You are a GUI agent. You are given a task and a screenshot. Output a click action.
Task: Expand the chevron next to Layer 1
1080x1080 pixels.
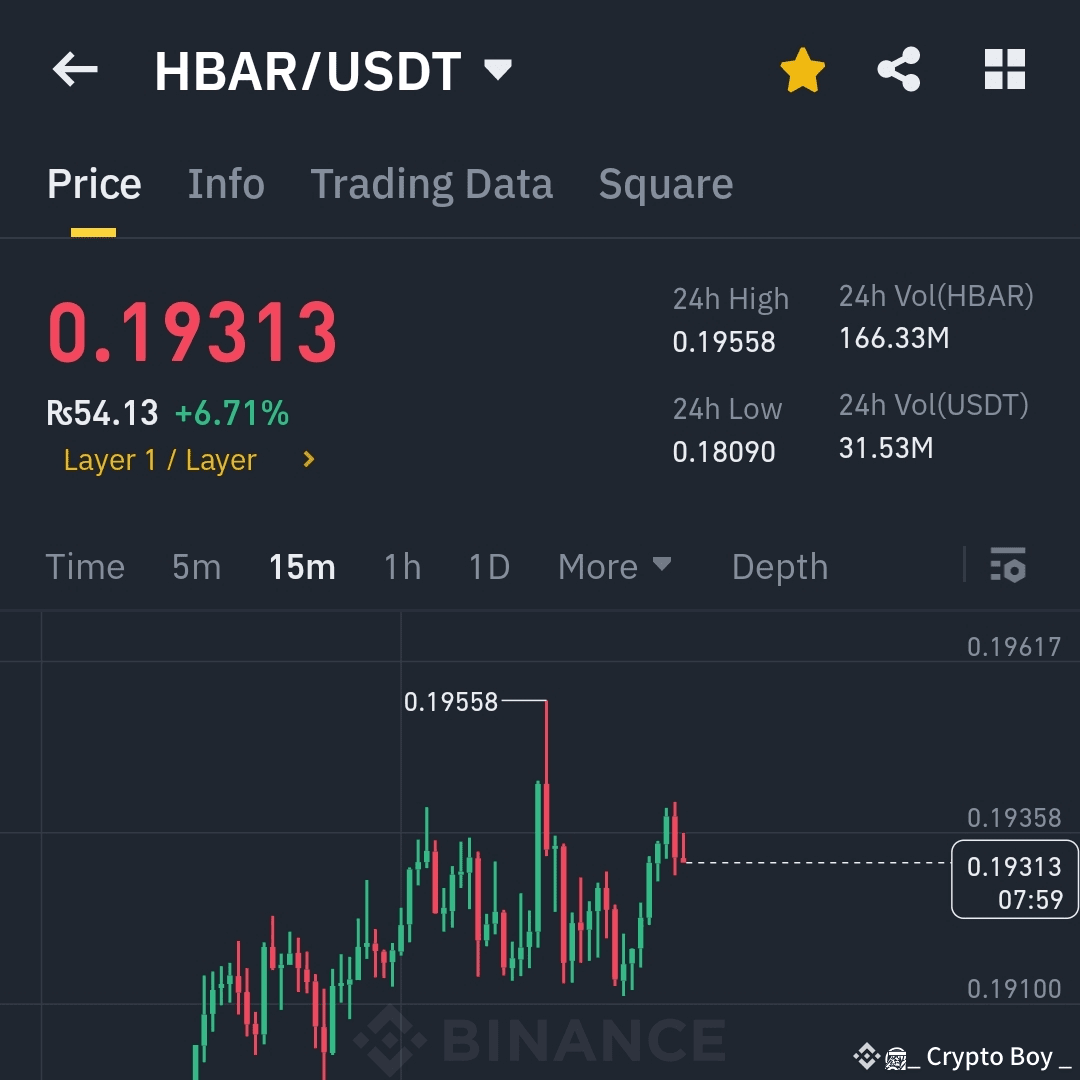coord(309,459)
